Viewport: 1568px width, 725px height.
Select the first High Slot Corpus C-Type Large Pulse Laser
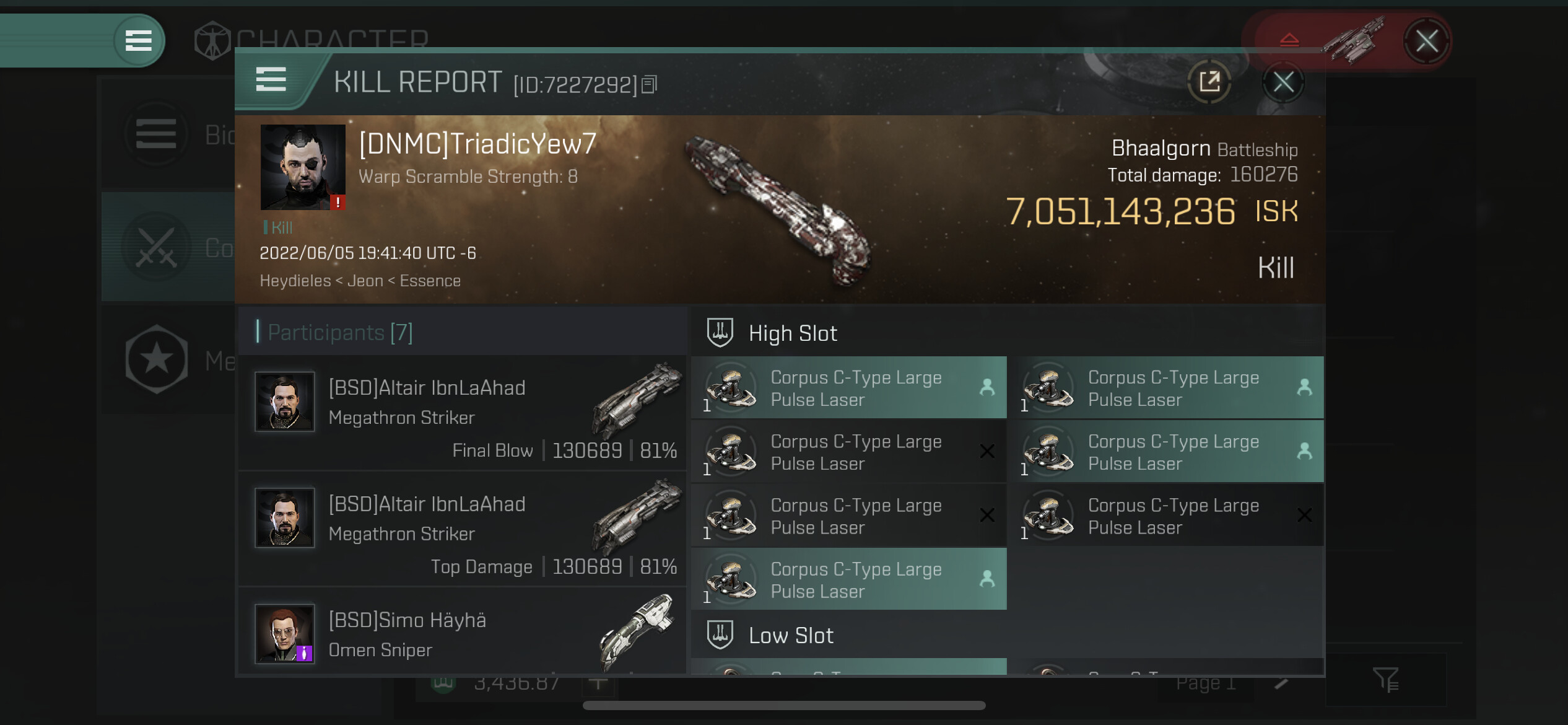849,388
